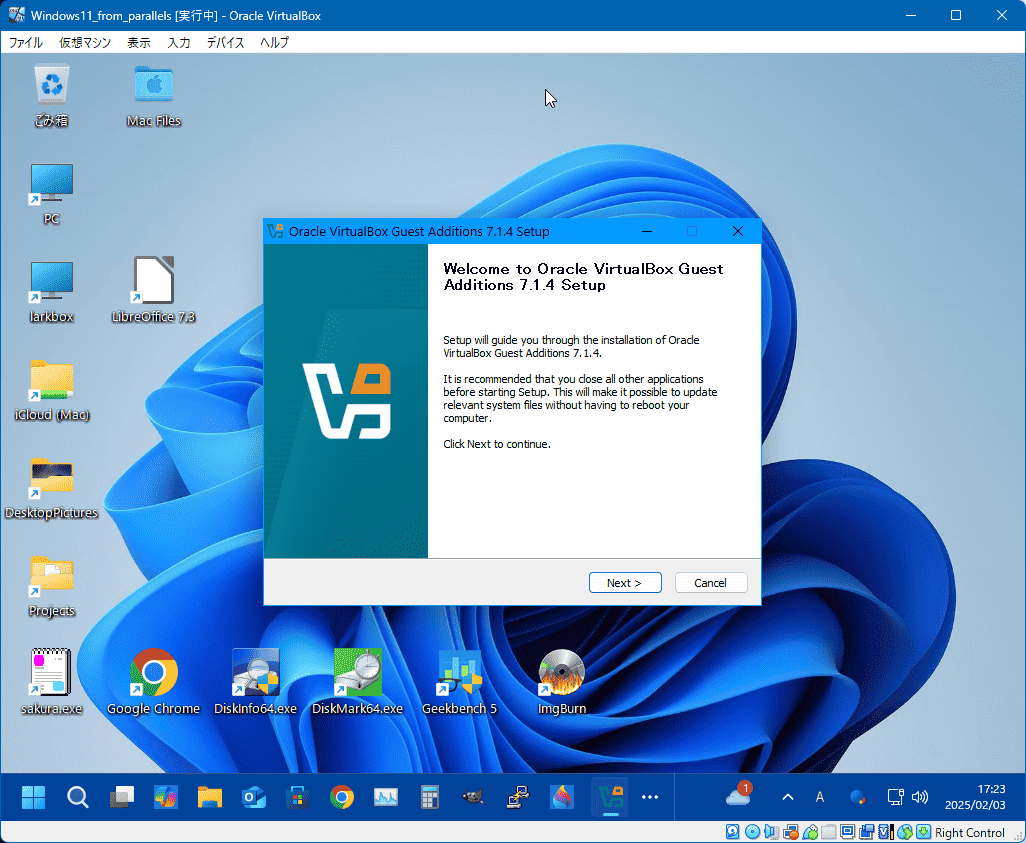This screenshot has height=843, width=1026.
Task: Select the Mac Files folder on desktop
Action: (x=154, y=96)
